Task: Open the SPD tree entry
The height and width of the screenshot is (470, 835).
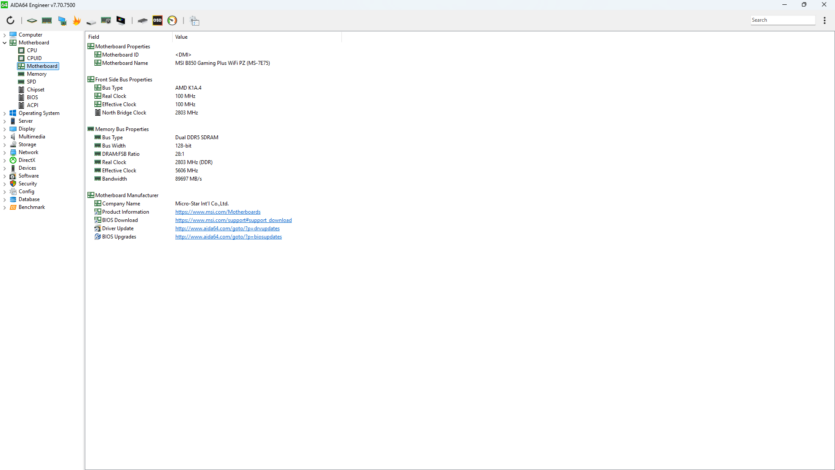Action: pyautogui.click(x=31, y=82)
